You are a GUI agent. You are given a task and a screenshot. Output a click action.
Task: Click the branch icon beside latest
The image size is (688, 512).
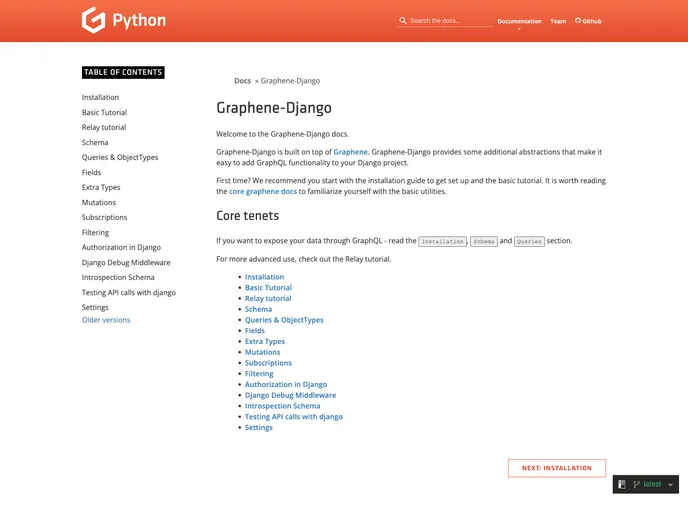click(x=636, y=484)
